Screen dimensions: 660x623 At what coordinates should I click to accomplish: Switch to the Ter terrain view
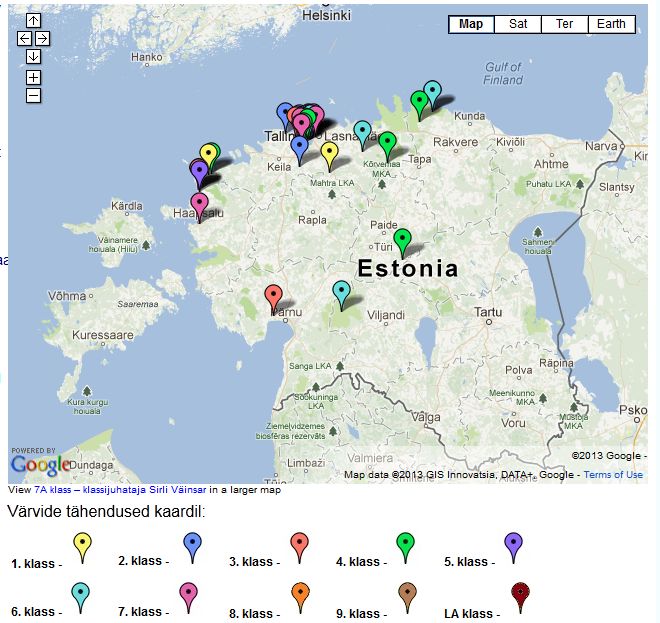tap(564, 24)
